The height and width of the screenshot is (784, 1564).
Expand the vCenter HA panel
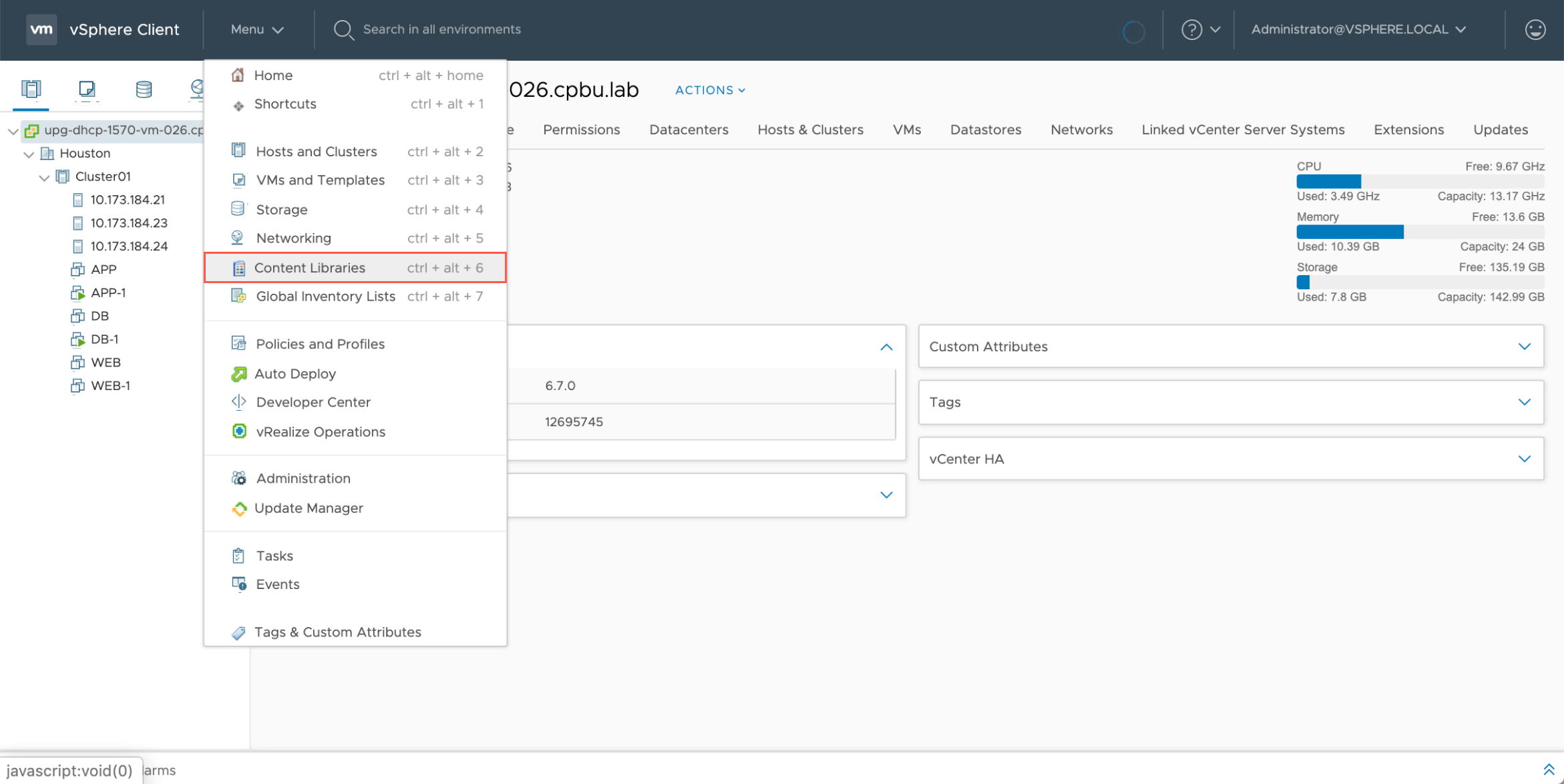pos(1524,459)
